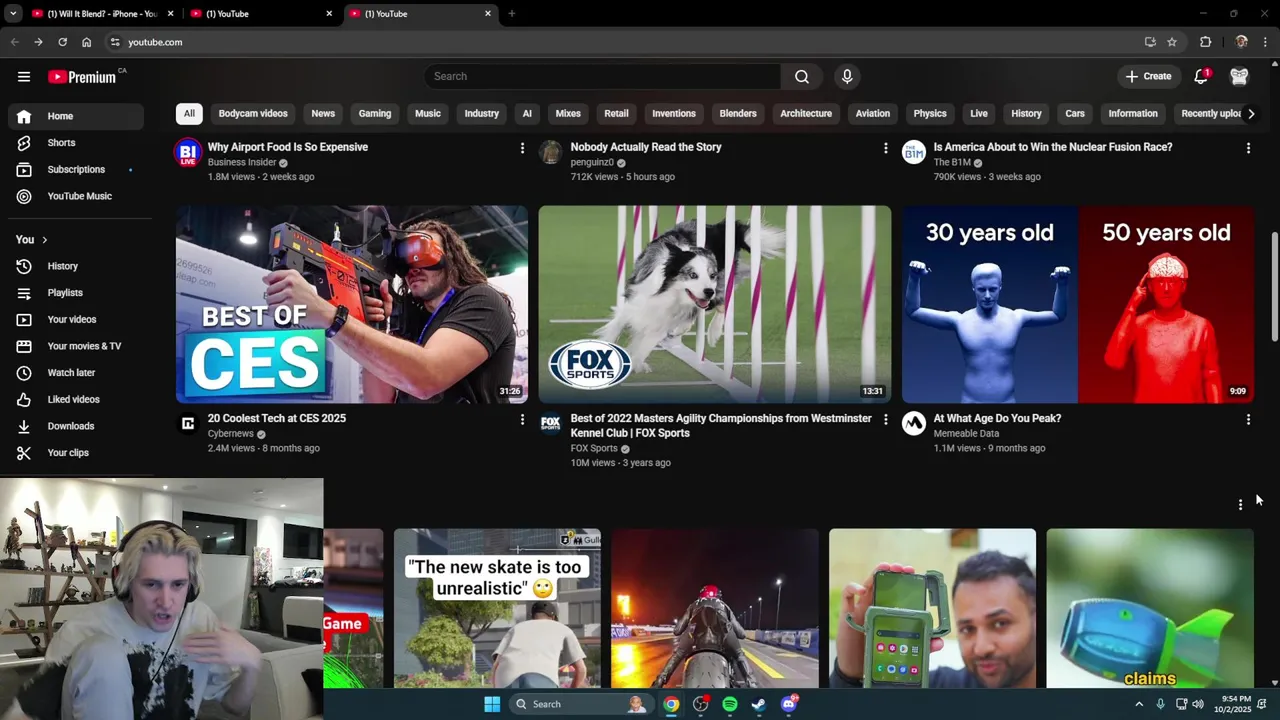The width and height of the screenshot is (1280, 720).
Task: Open watch History in sidebar
Action: [x=76, y=266]
